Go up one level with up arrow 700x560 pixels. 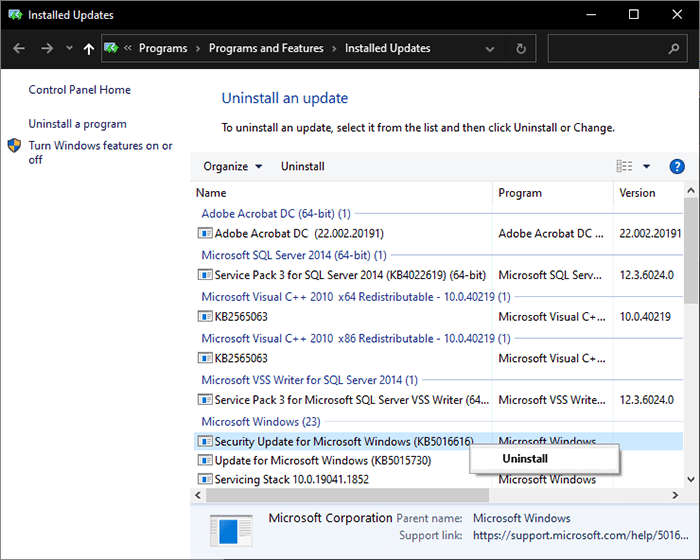[89, 49]
